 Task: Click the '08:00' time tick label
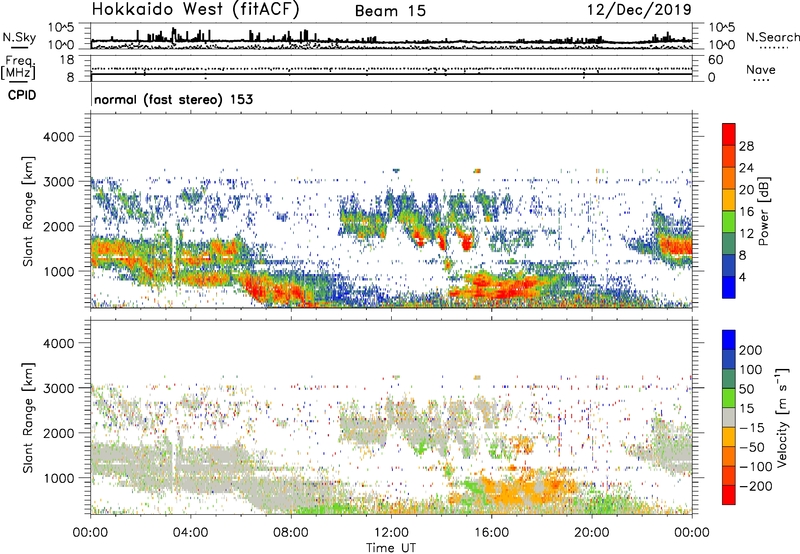(x=291, y=533)
